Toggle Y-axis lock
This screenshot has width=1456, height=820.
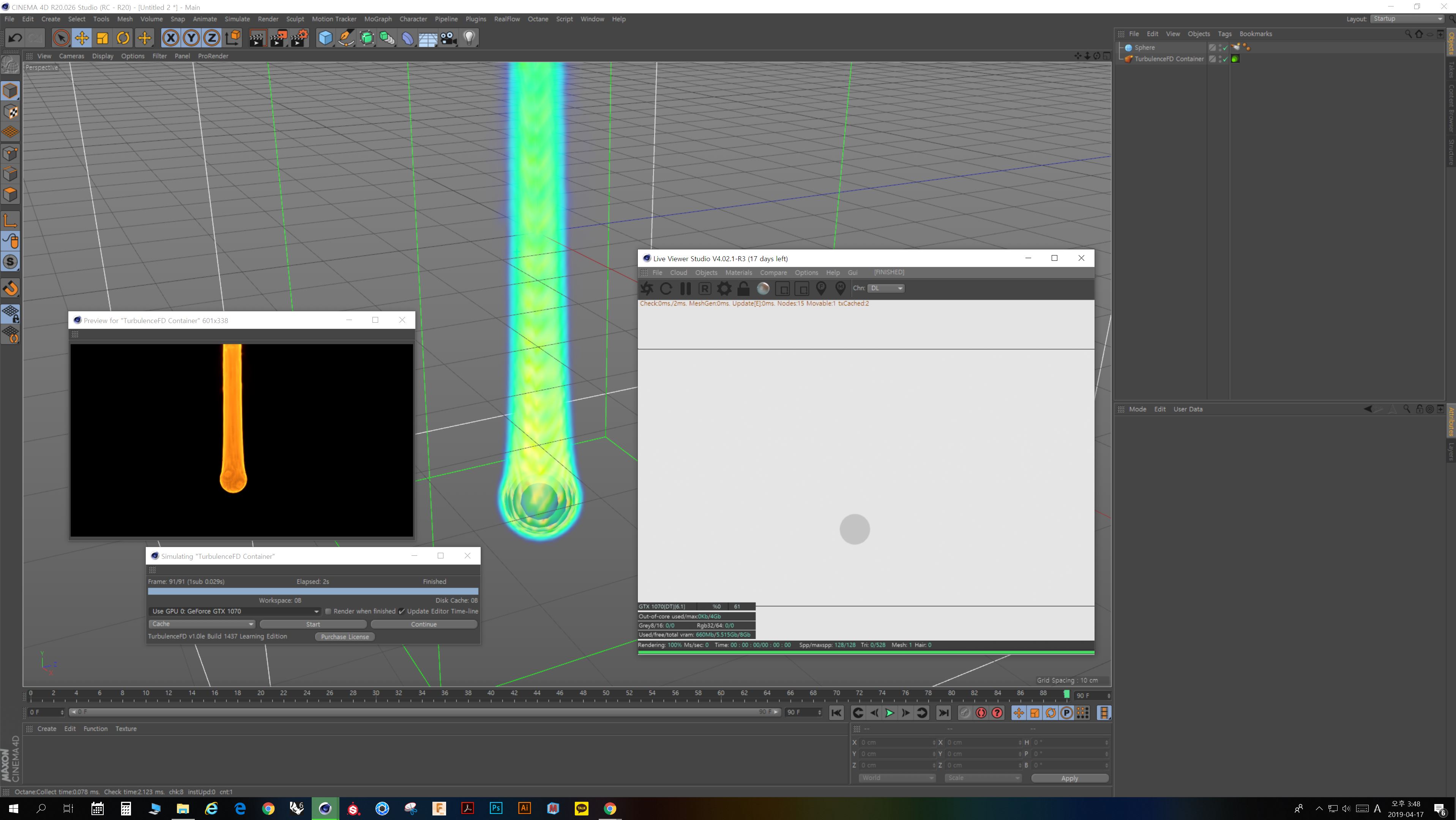click(191, 38)
